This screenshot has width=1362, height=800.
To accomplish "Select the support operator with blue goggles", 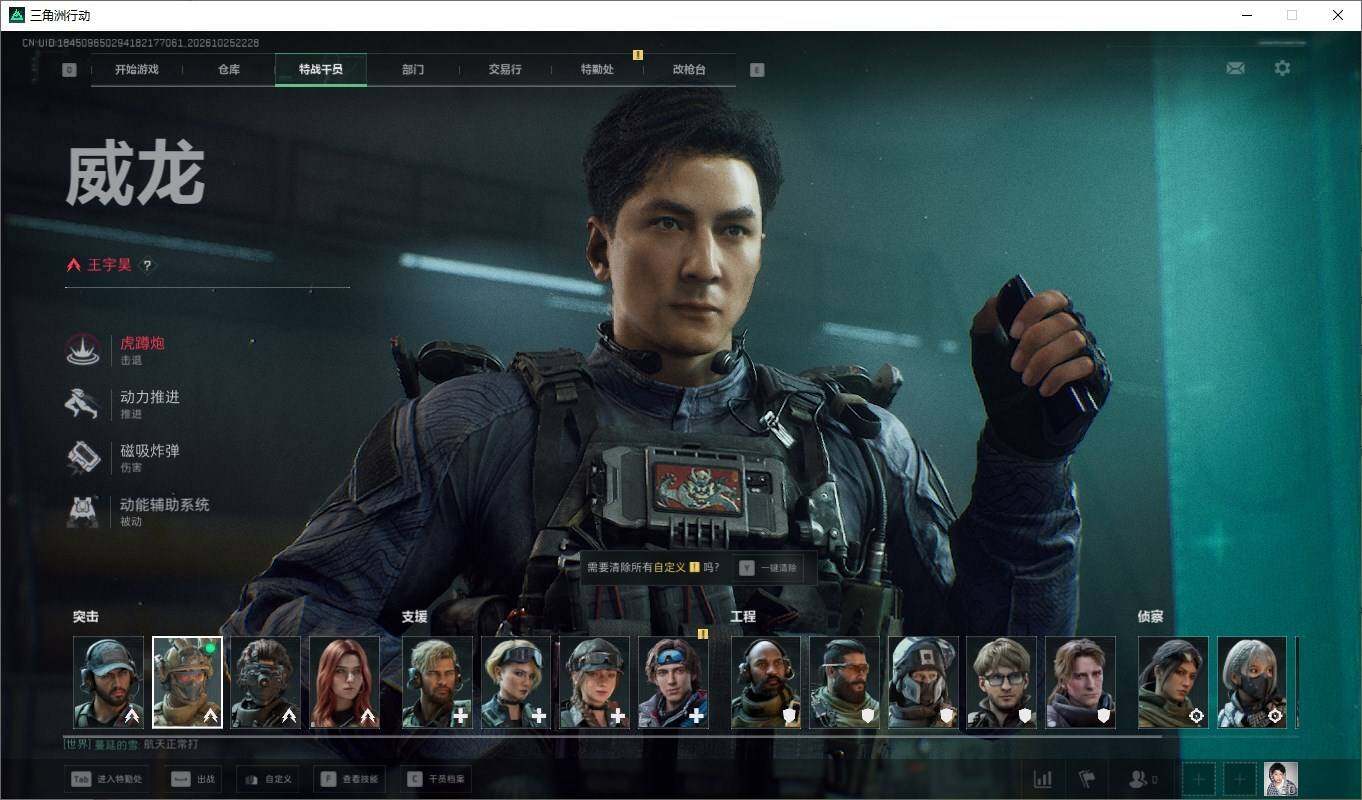I will click(x=674, y=682).
